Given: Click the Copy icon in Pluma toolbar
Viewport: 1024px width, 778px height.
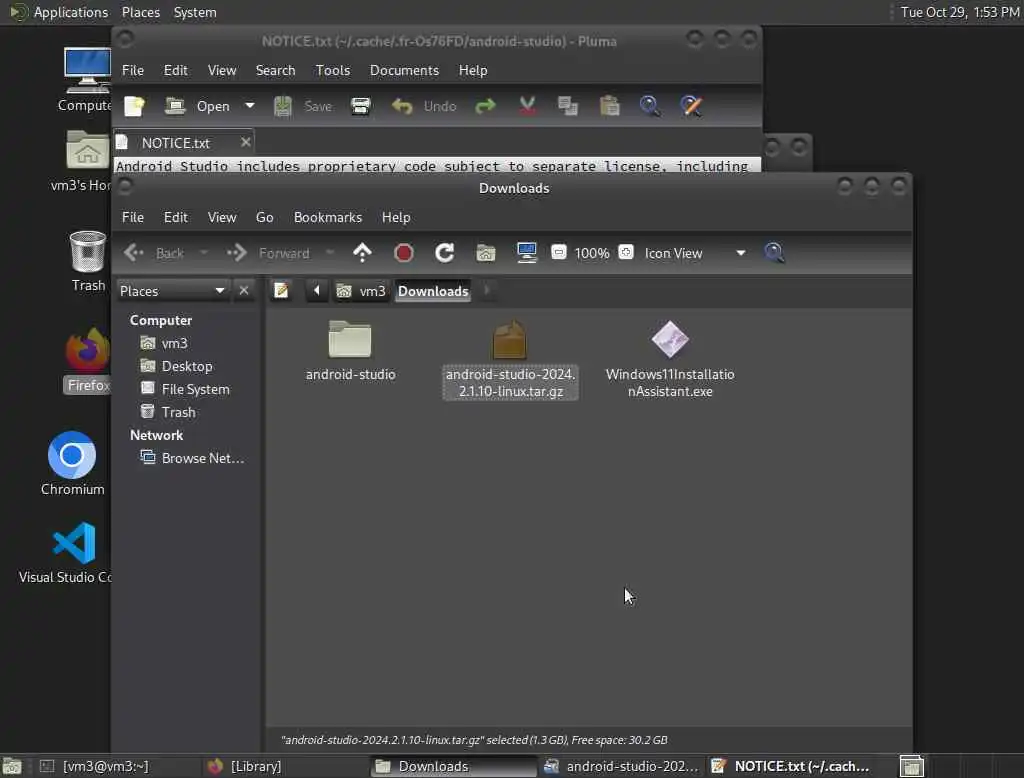Looking at the screenshot, I should [568, 106].
